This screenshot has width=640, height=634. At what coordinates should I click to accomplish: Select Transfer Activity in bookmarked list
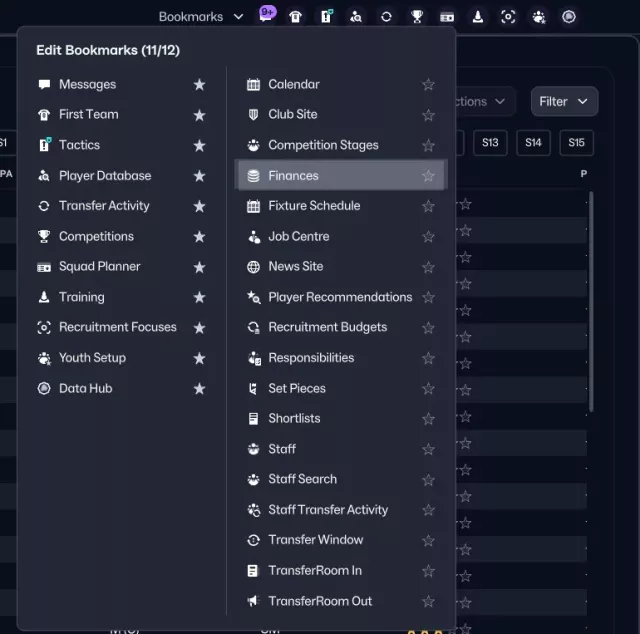pyautogui.click(x=104, y=206)
